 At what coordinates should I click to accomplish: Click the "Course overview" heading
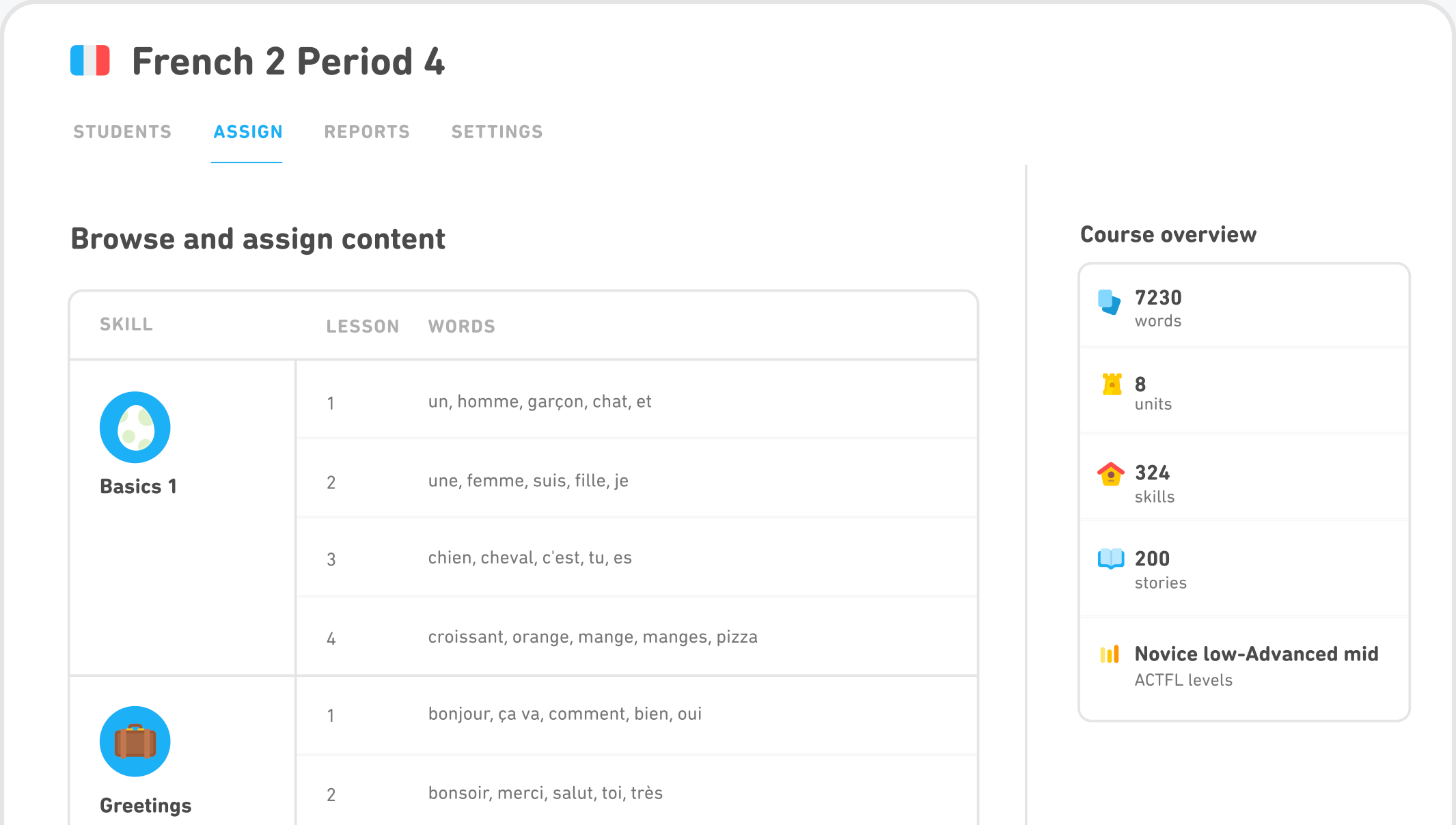pos(1168,234)
